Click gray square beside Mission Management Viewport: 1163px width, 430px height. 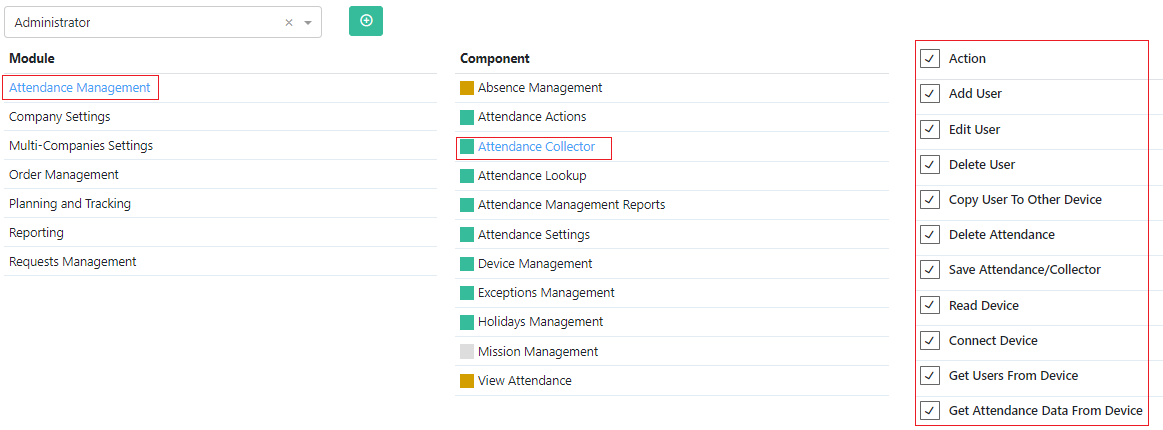pyautogui.click(x=467, y=352)
